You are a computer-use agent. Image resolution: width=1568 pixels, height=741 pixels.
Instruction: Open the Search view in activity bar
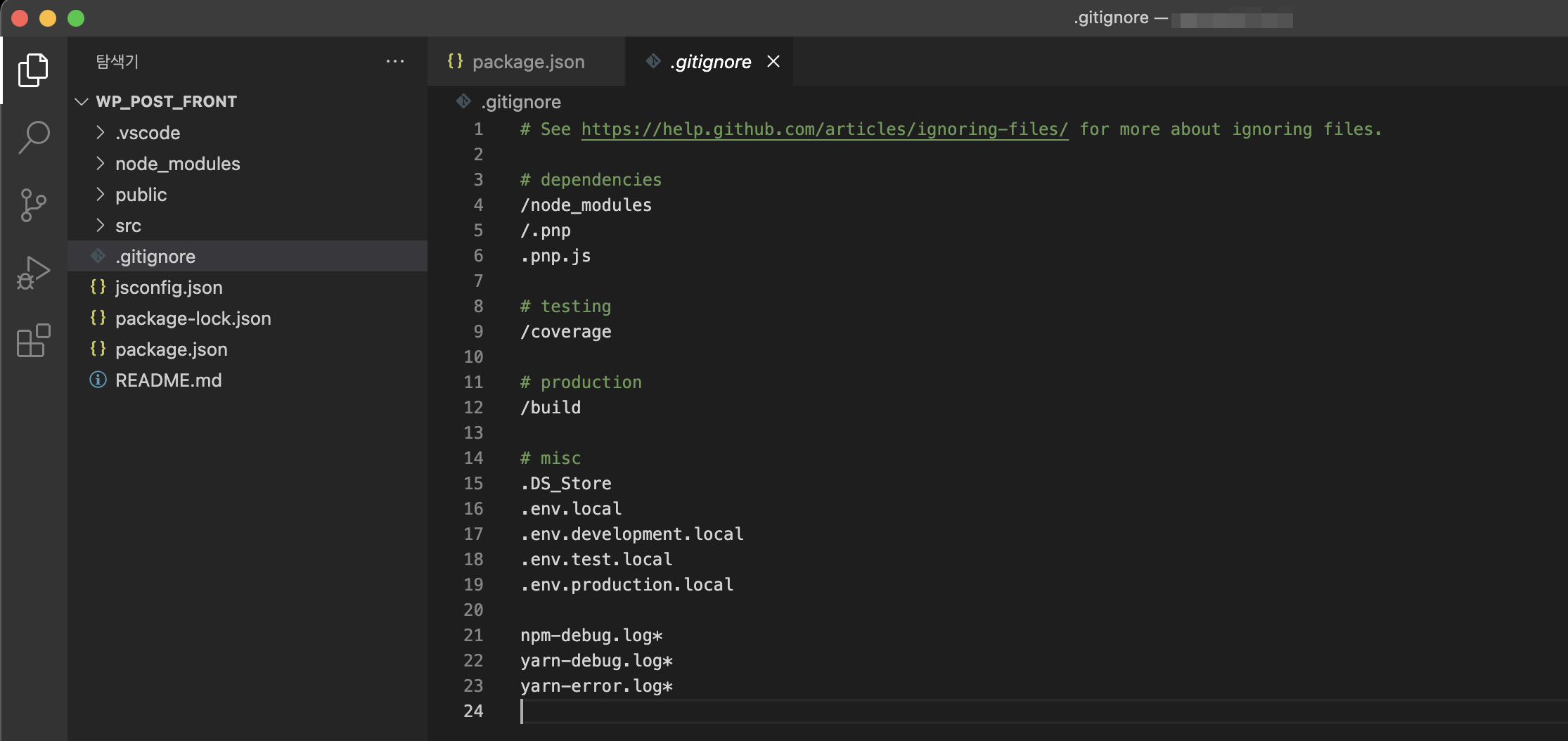click(33, 138)
